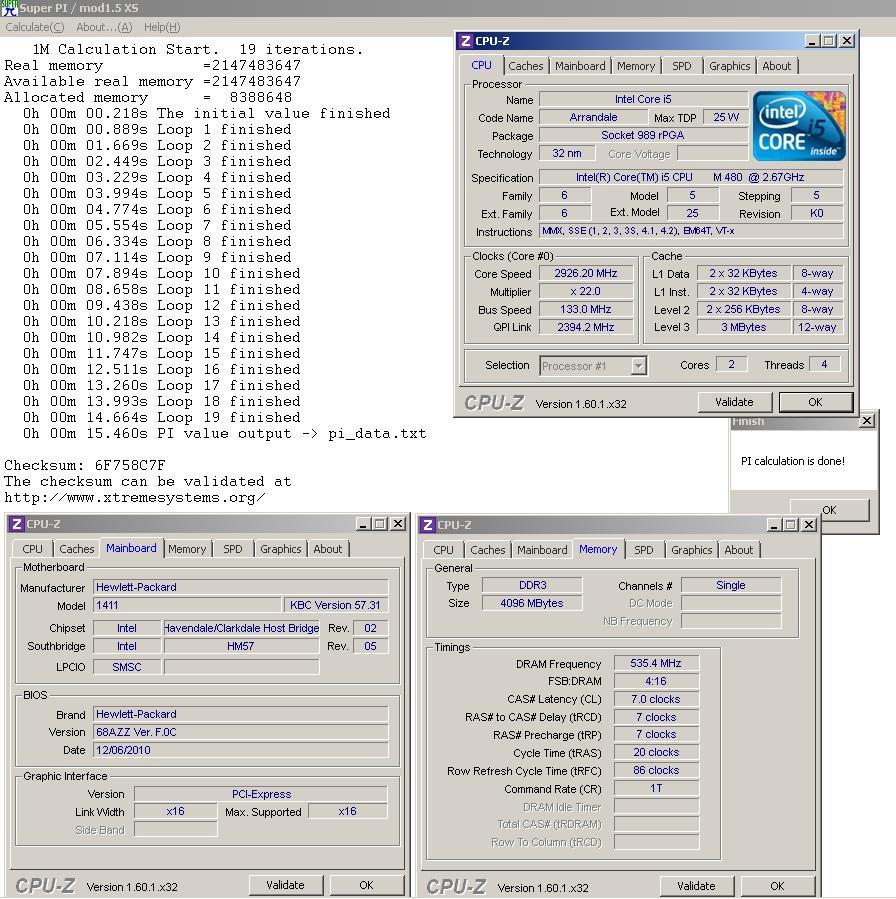Click the Intel Core i5 logo badge
Image resolution: width=896 pixels, height=899 pixels.
(x=799, y=126)
